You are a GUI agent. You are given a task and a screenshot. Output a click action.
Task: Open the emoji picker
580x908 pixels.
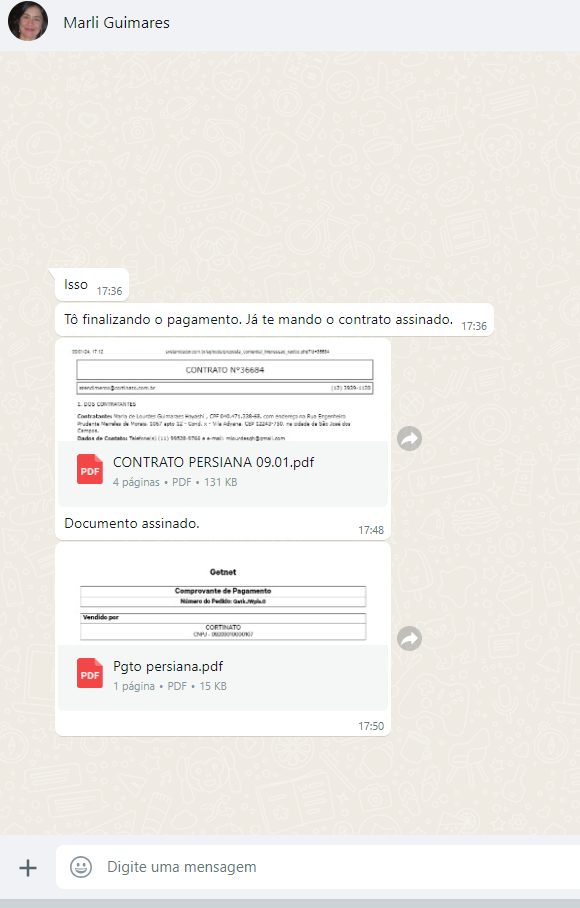point(81,867)
